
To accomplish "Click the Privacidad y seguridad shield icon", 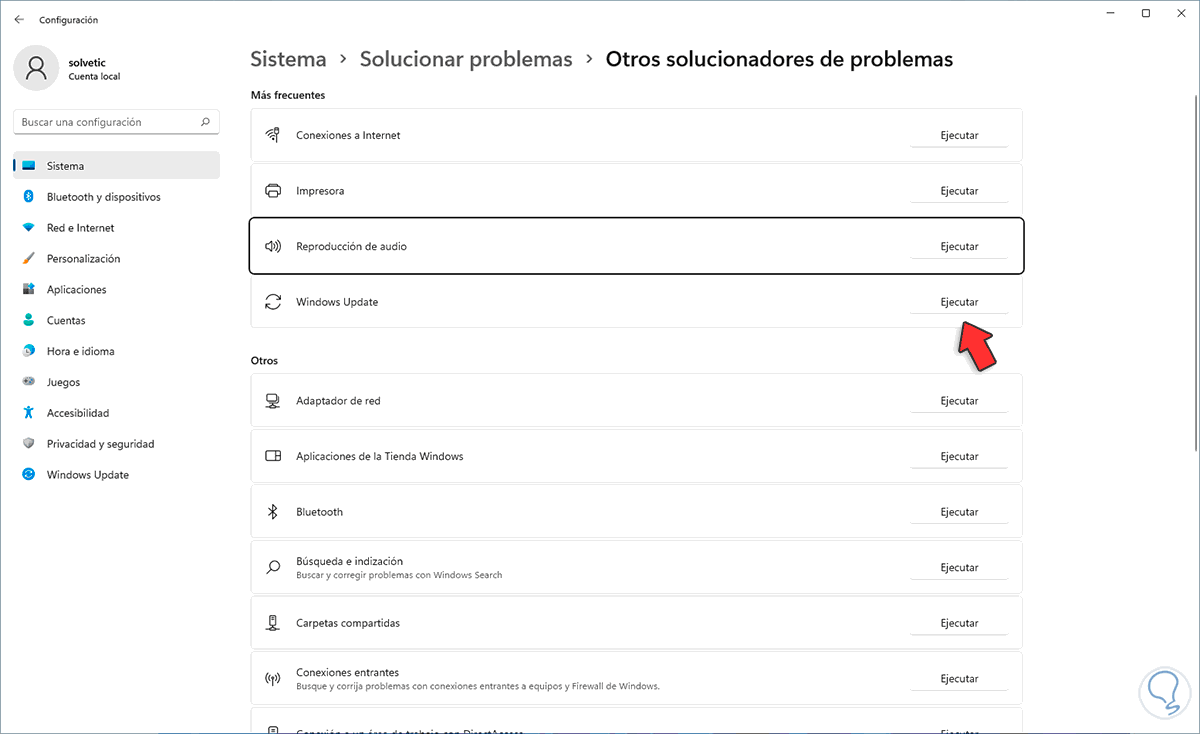I will pos(28,444).
